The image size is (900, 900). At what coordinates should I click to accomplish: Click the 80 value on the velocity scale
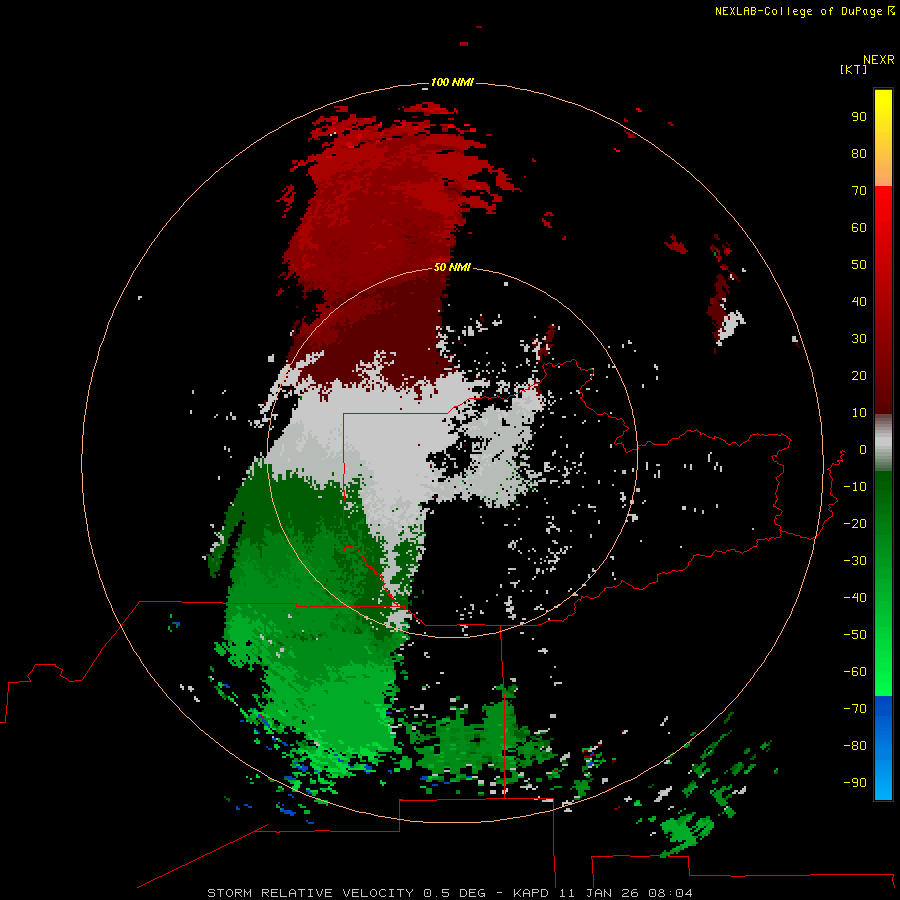coord(859,153)
